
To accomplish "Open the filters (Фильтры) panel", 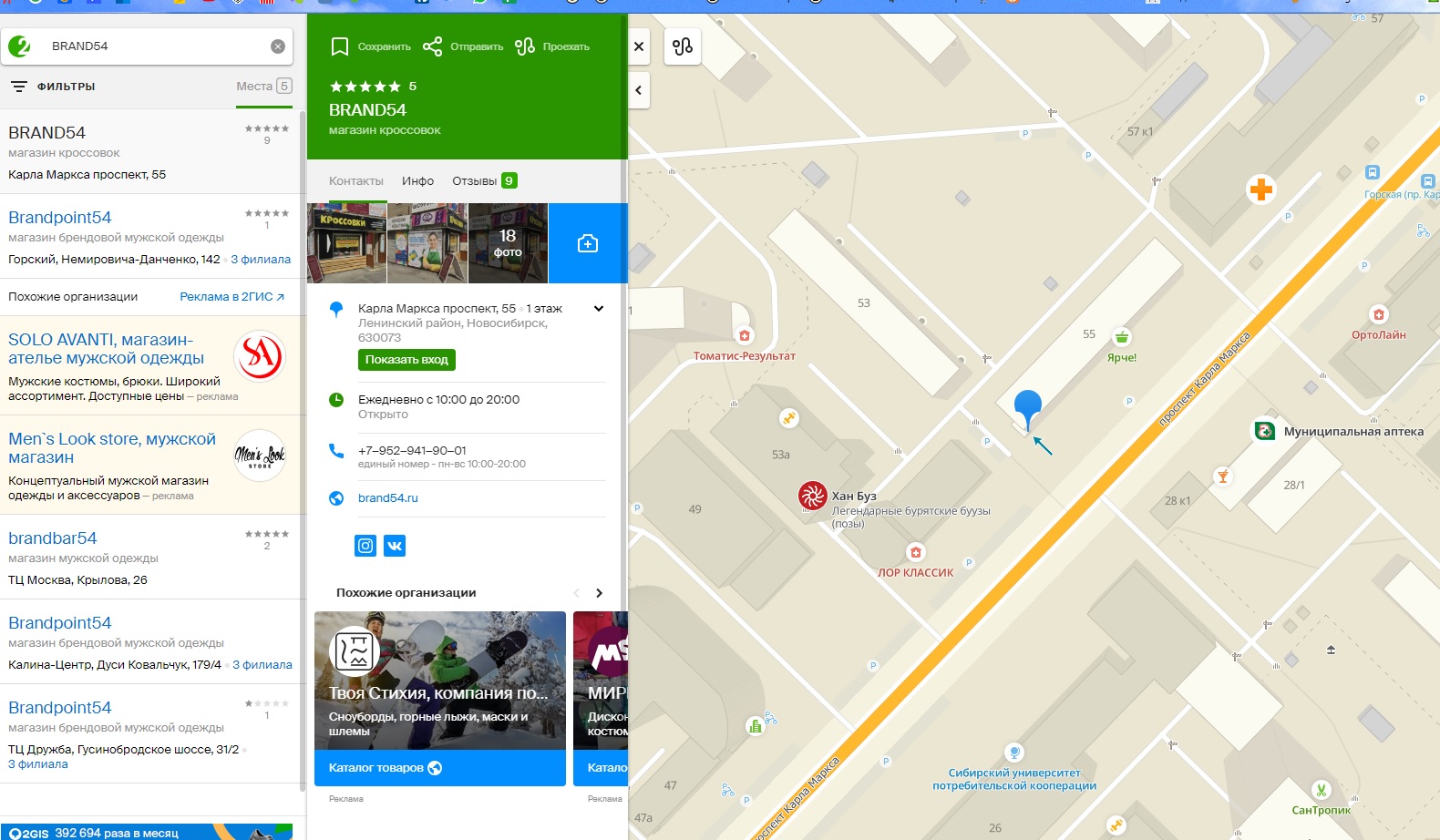I will [53, 87].
